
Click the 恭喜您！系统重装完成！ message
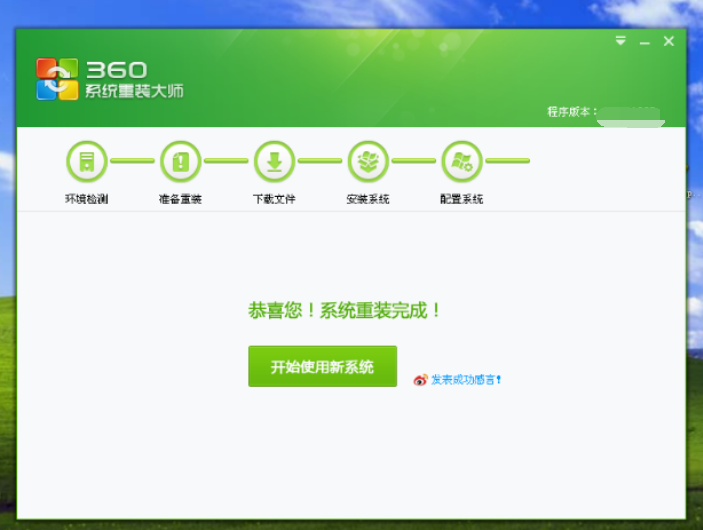345,311
